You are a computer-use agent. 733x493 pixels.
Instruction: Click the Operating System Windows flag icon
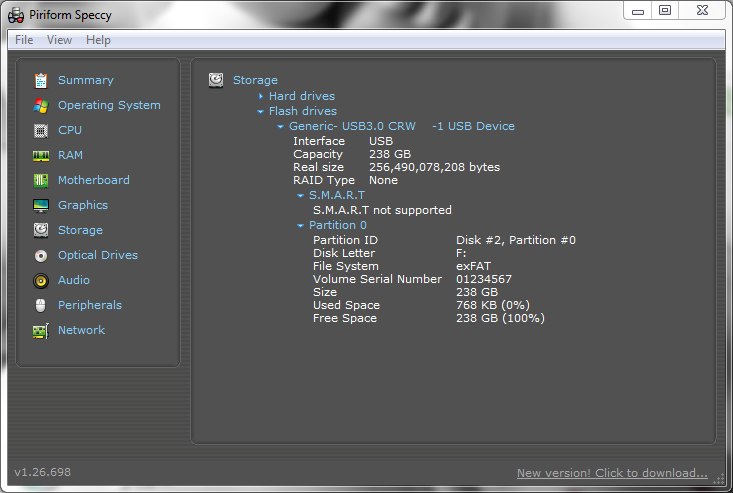pos(41,105)
